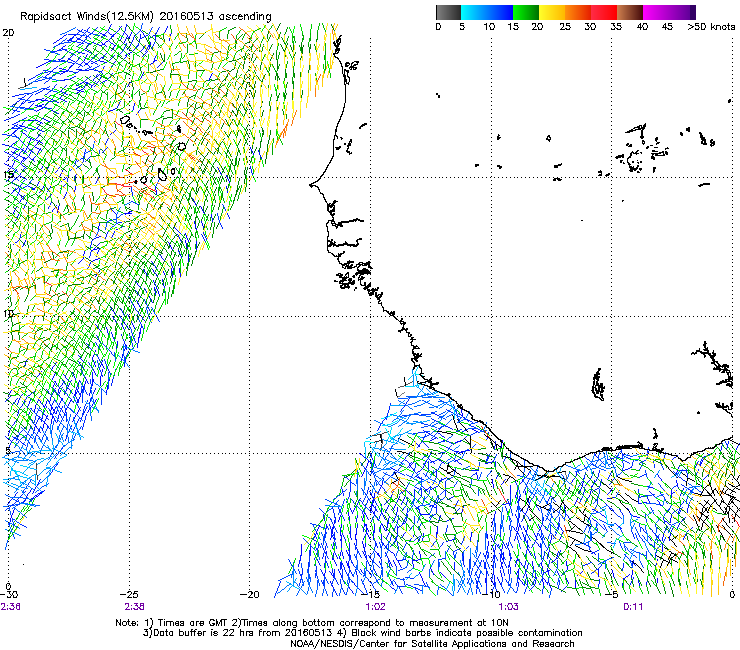The image size is (740, 650).
Task: Click the legend scale value "25"
Action: pos(565,27)
